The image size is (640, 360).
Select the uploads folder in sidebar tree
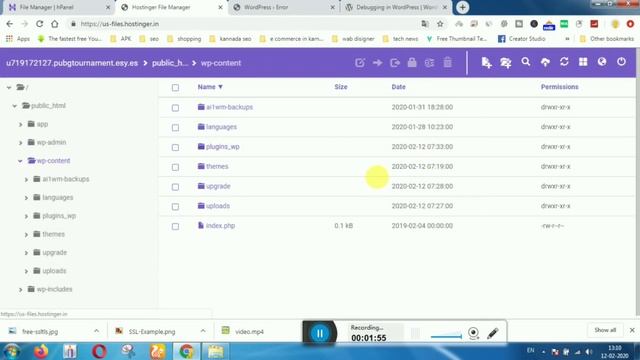click(54, 271)
